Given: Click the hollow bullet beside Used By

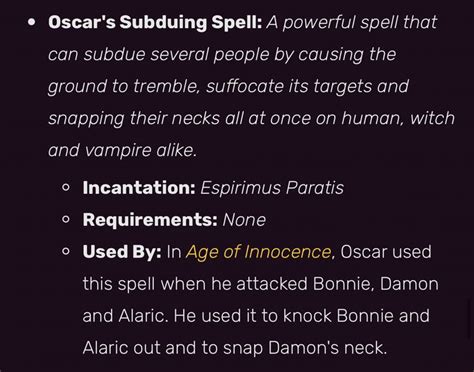Looking at the screenshot, I should click(x=66, y=251).
